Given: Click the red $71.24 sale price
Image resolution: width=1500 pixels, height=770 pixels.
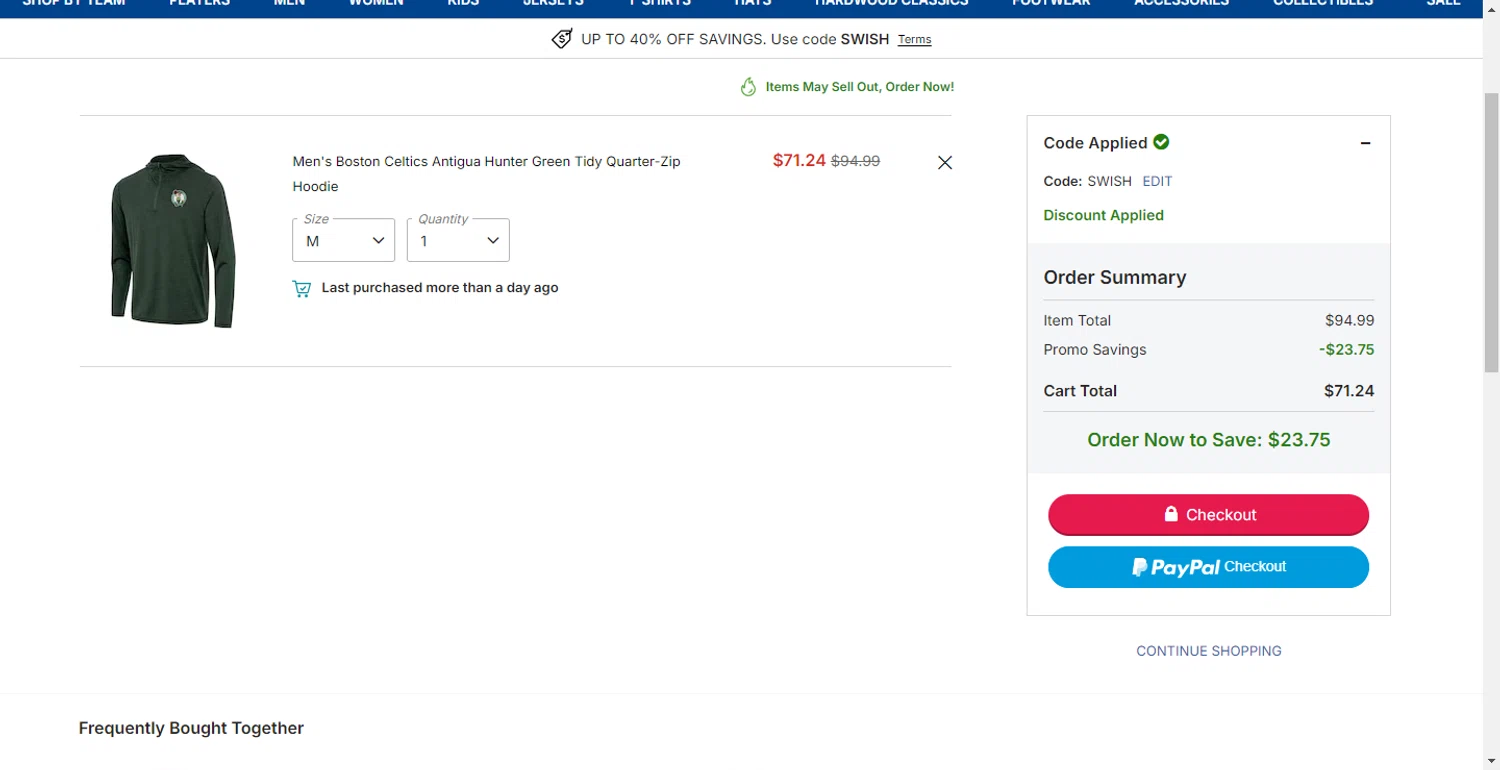Looking at the screenshot, I should [799, 160].
